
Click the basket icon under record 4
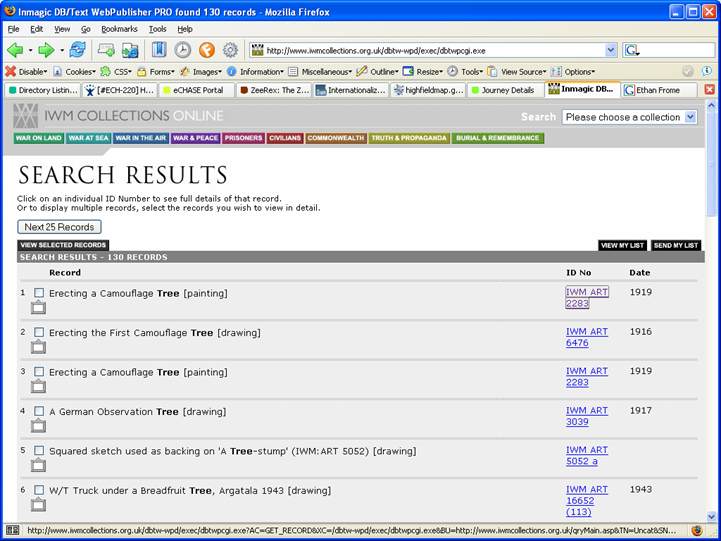click(x=39, y=426)
